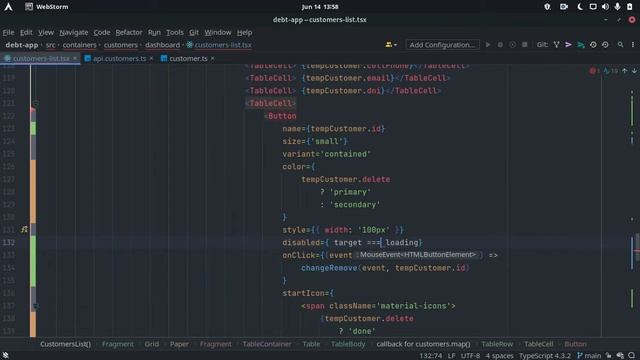Viewport: 640px width, 360px height.
Task: Click the Search Everywhere magnifier icon
Action: [620, 44]
